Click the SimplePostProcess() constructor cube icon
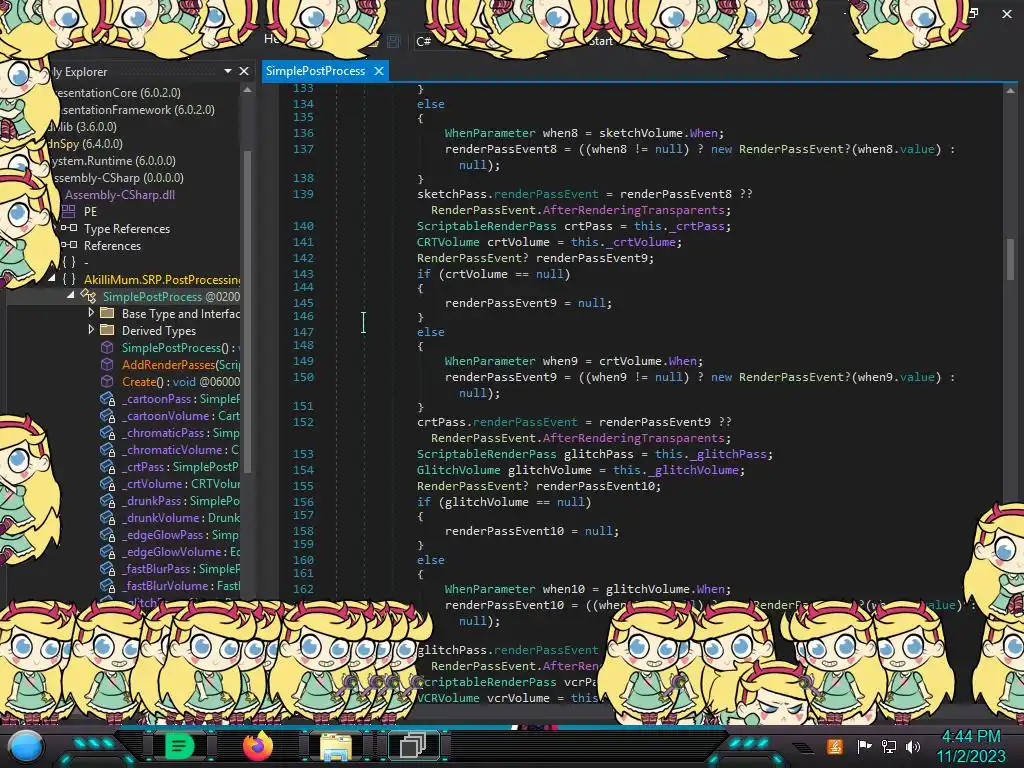 pos(107,347)
